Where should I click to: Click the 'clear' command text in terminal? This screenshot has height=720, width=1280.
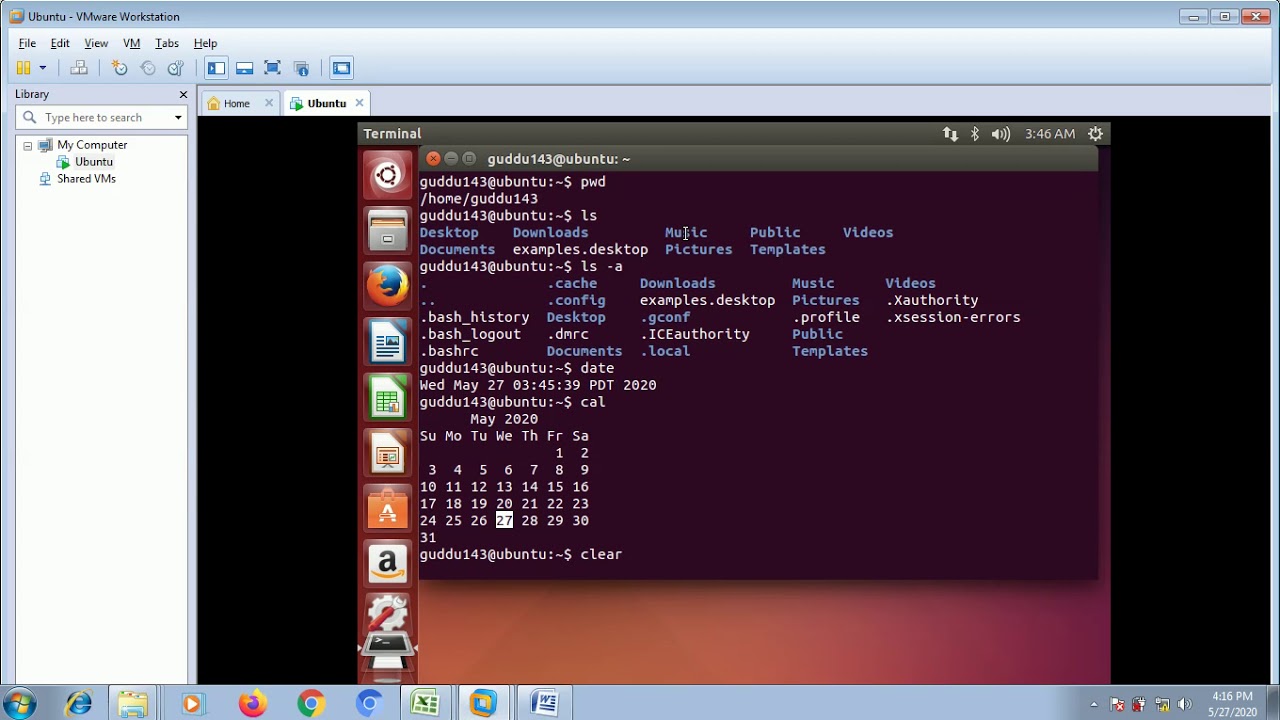point(601,554)
